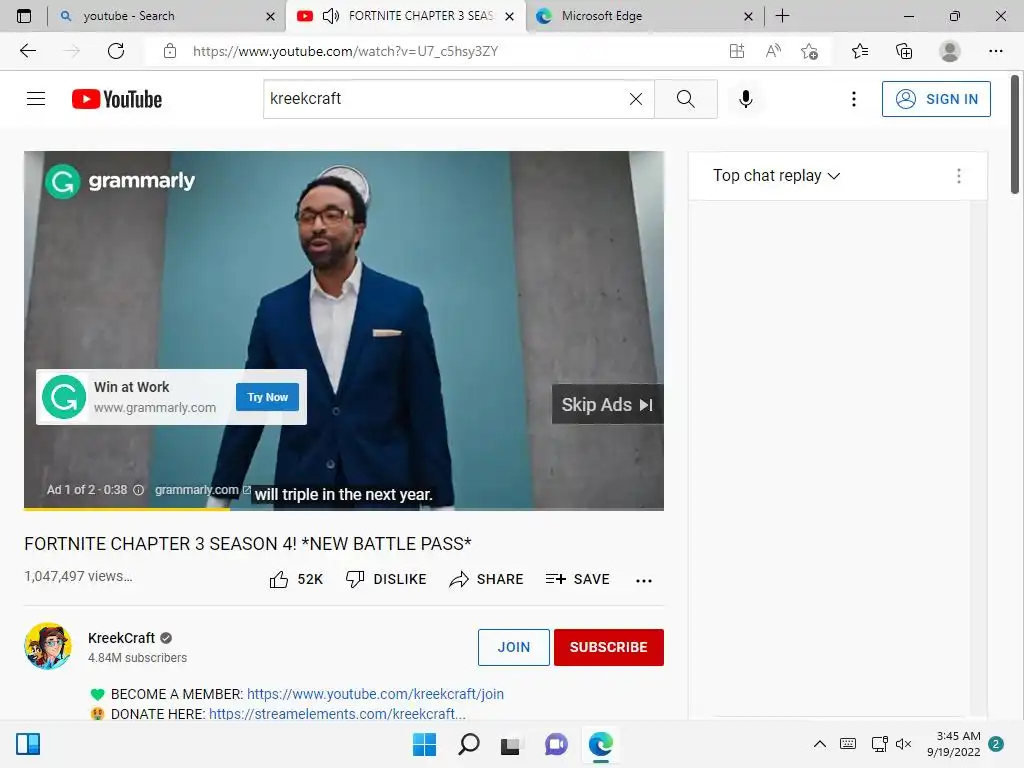This screenshot has width=1024, height=768.
Task: Click Try Now on the ad card
Action: [267, 397]
